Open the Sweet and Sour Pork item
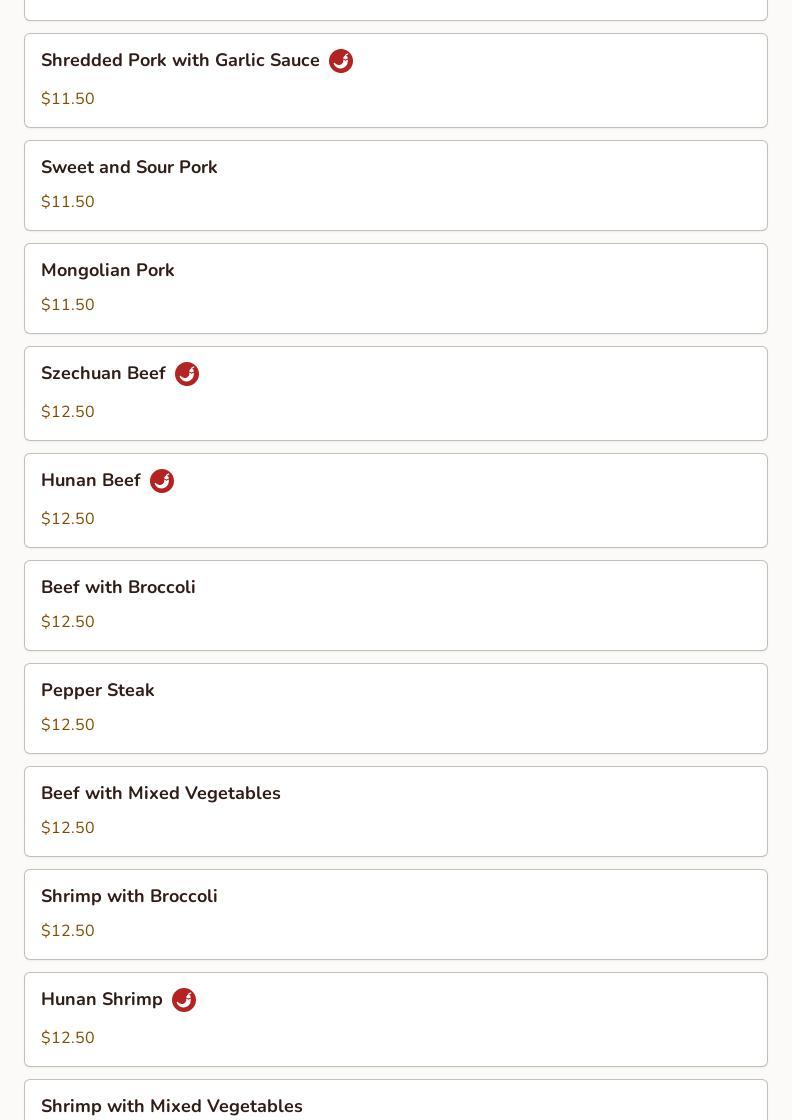 coord(129,167)
